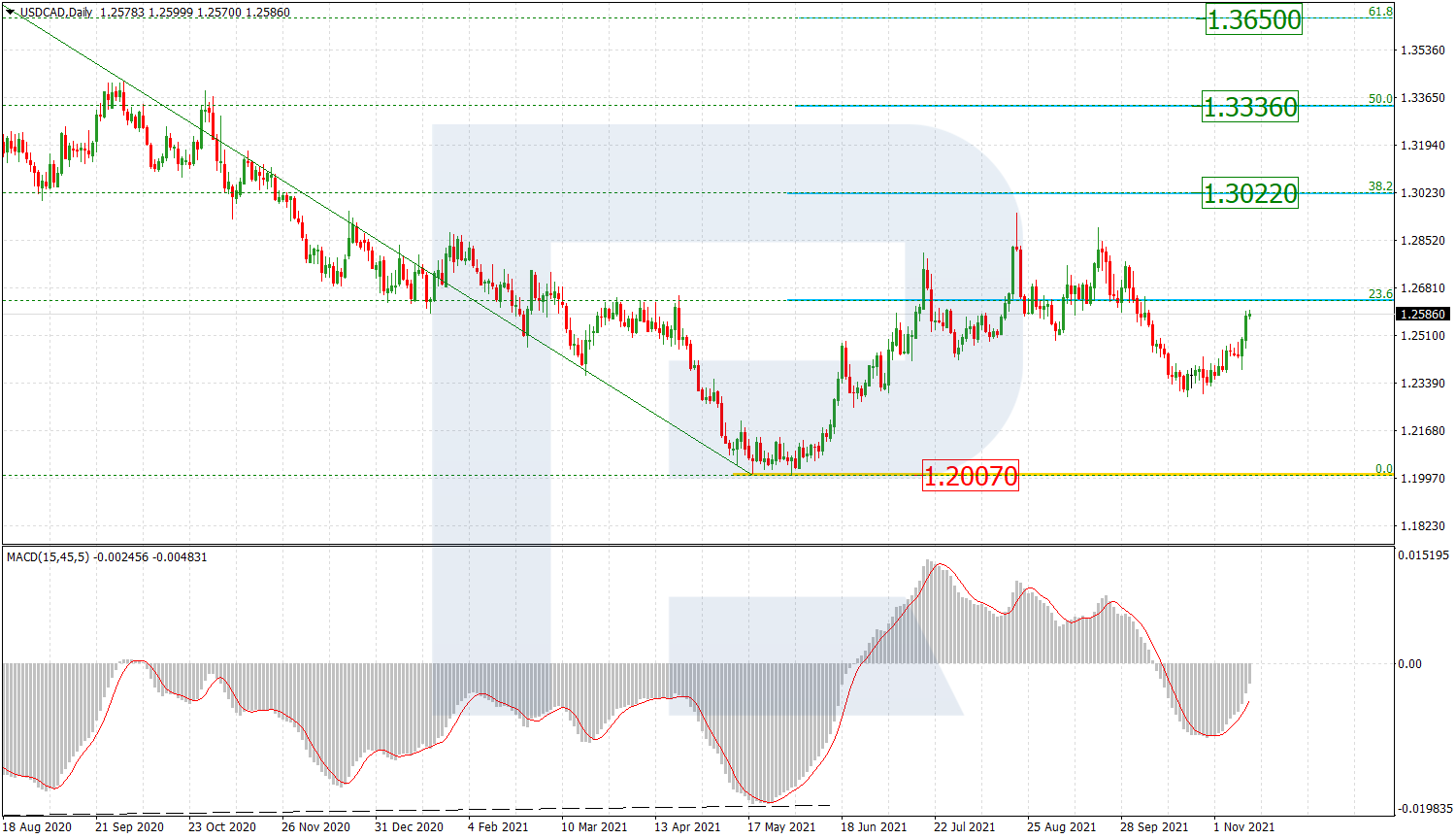Click the 50.0 Fibonacci percentage marker
Screen dimensions: 1456x839
pyautogui.click(x=1380, y=99)
